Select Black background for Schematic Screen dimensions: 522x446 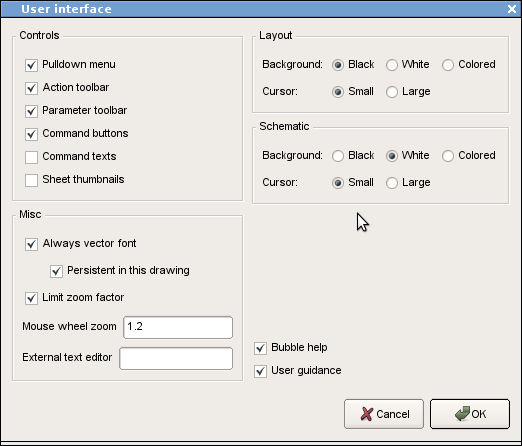point(338,156)
